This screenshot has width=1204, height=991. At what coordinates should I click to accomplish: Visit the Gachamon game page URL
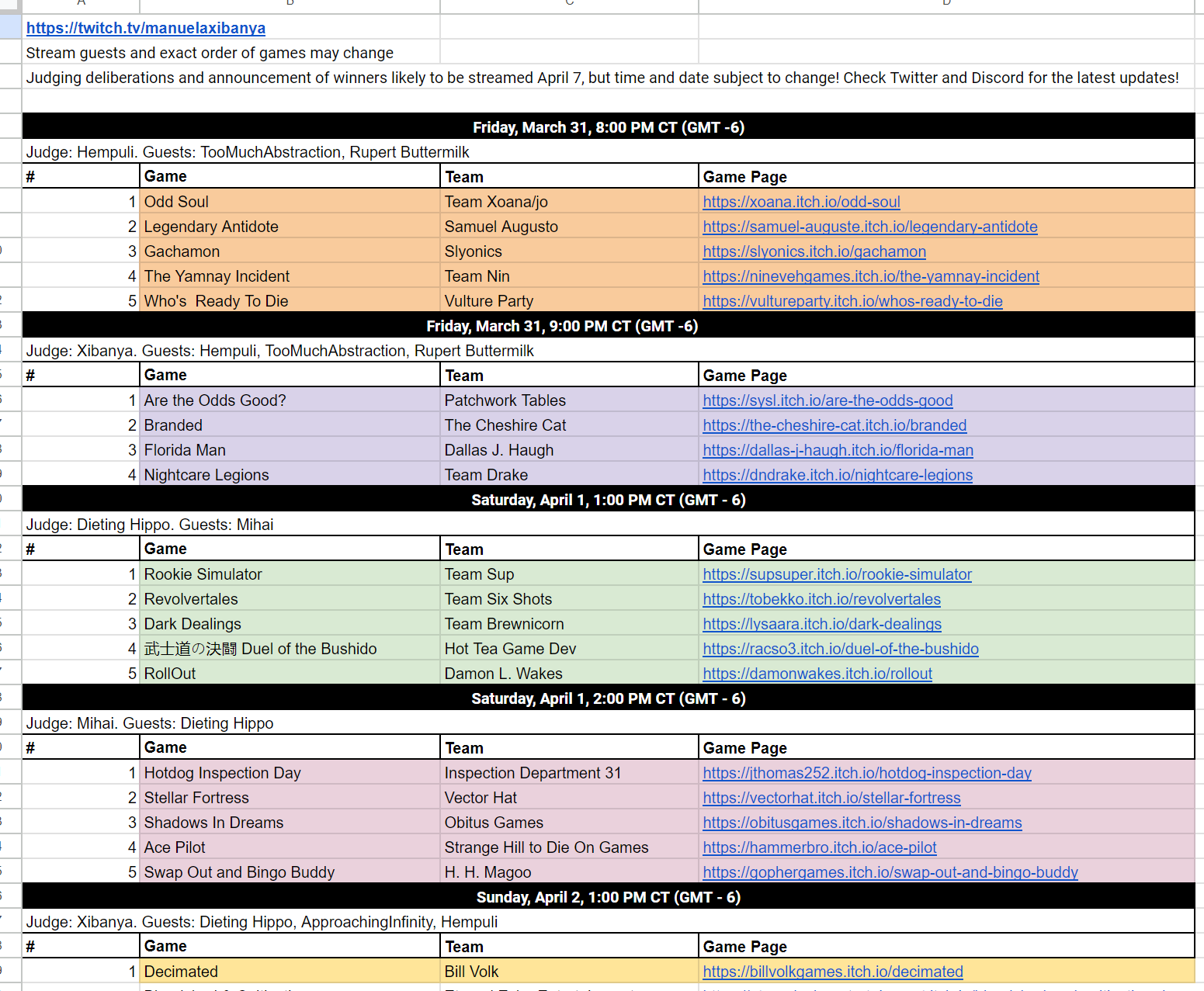point(814,252)
